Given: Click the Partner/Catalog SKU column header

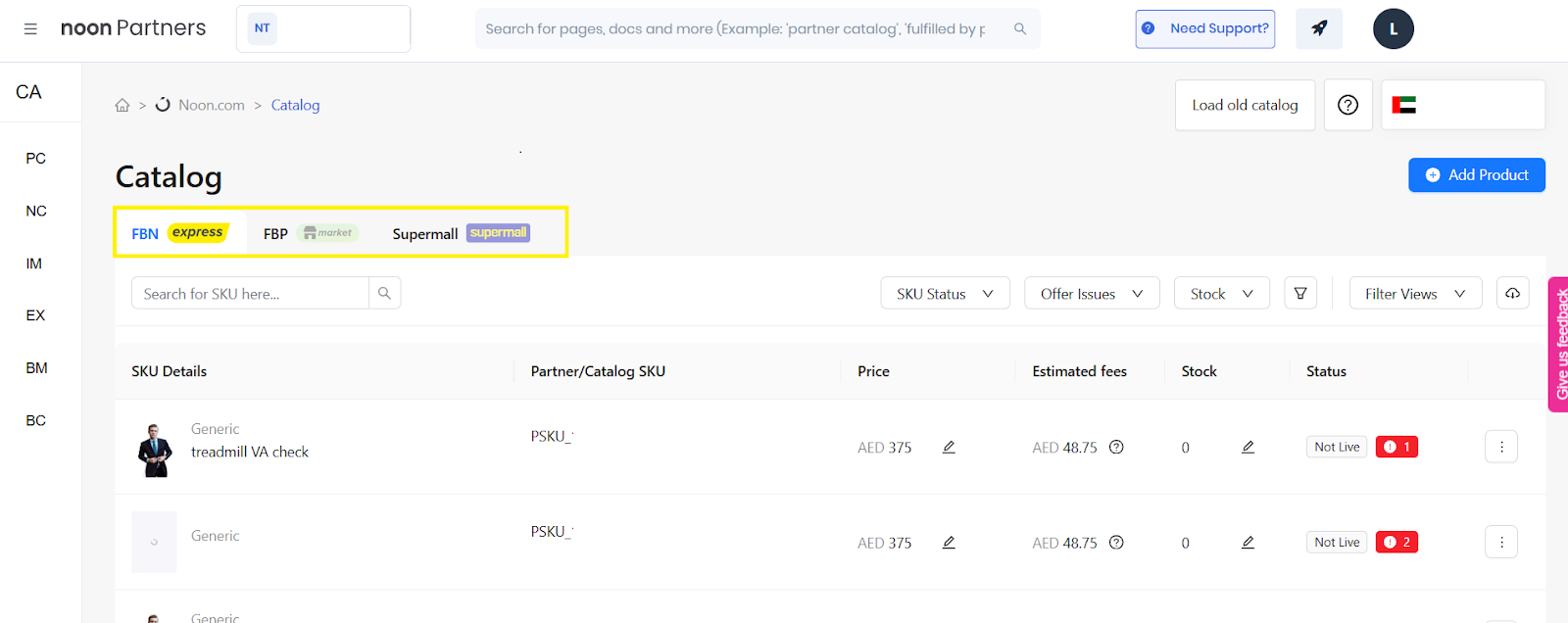Looking at the screenshot, I should 598,371.
